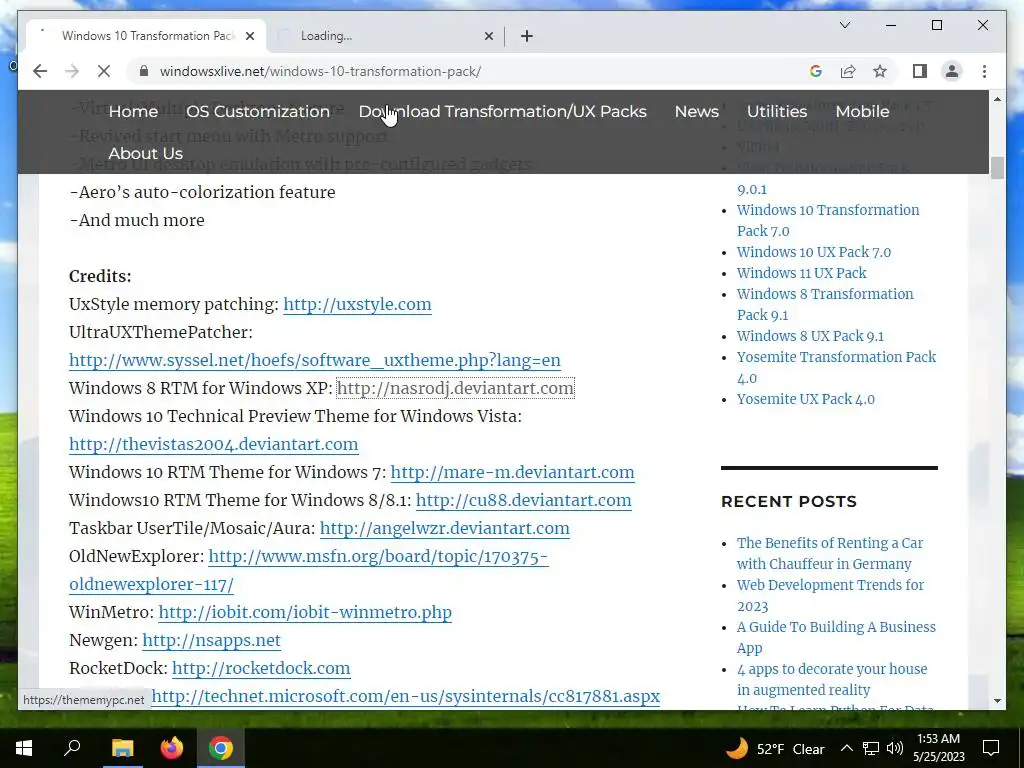Open the tab search dropdown
Image resolution: width=1024 pixels, height=768 pixels.
pos(845,25)
